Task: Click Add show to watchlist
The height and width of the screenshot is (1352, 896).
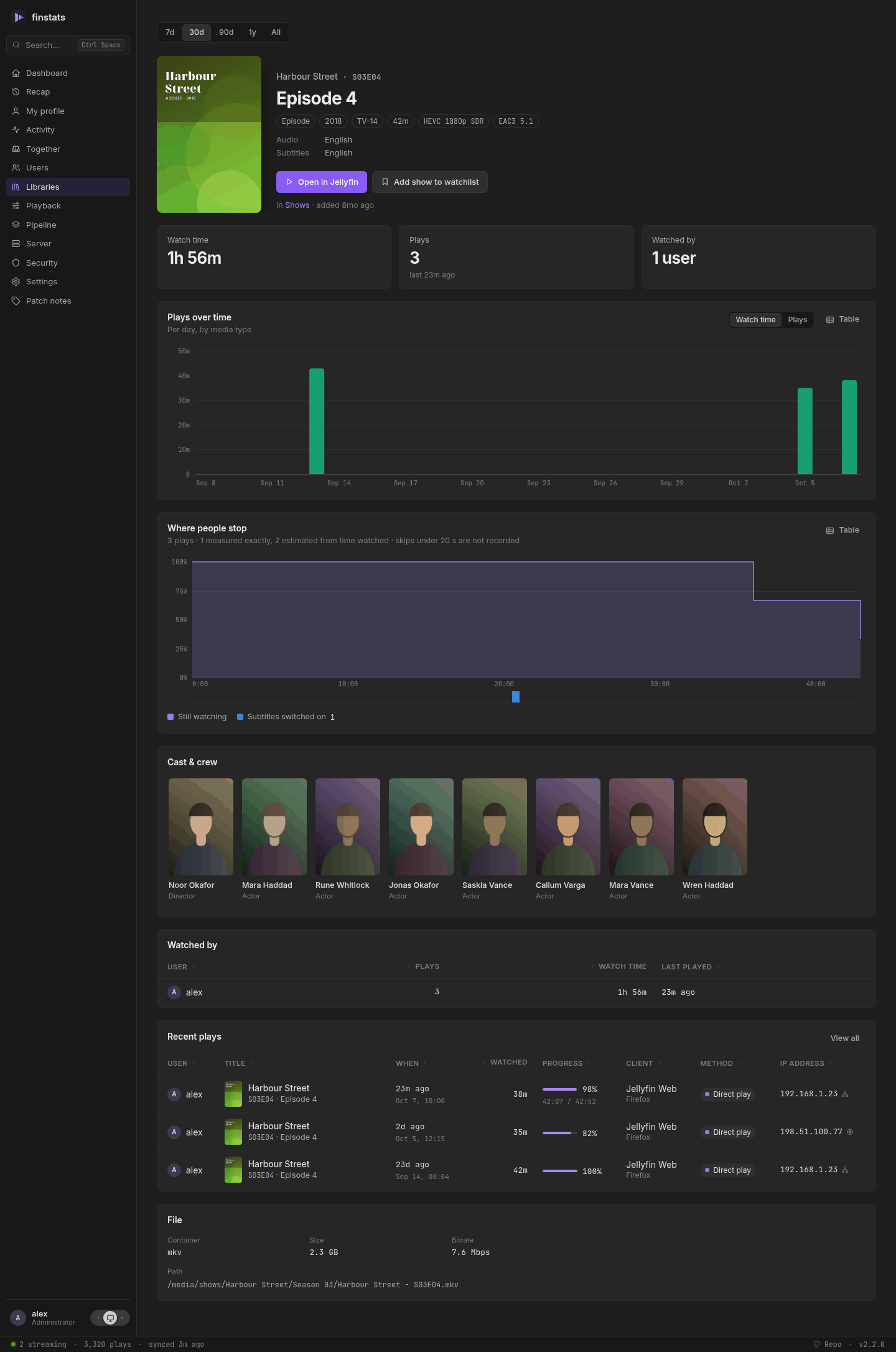Action: pos(430,182)
